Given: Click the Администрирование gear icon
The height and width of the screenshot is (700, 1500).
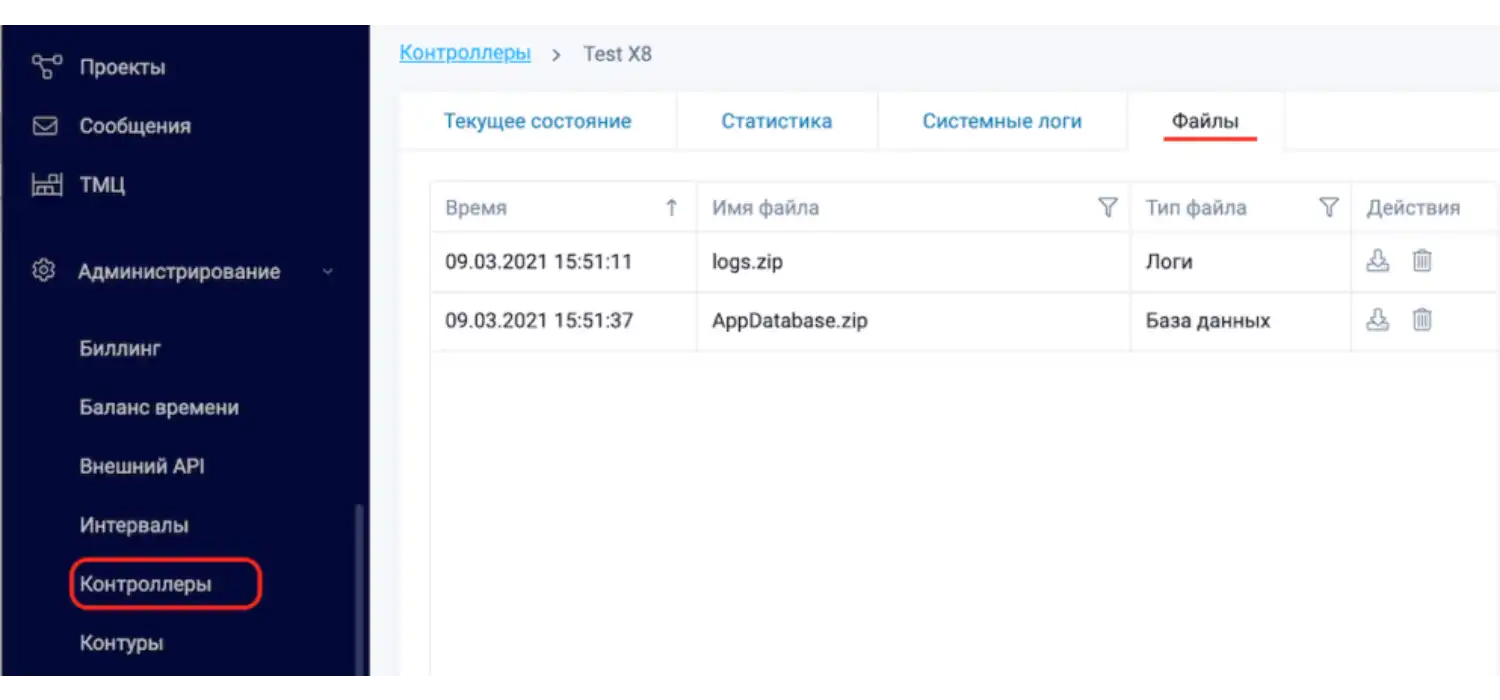Looking at the screenshot, I should (43, 271).
